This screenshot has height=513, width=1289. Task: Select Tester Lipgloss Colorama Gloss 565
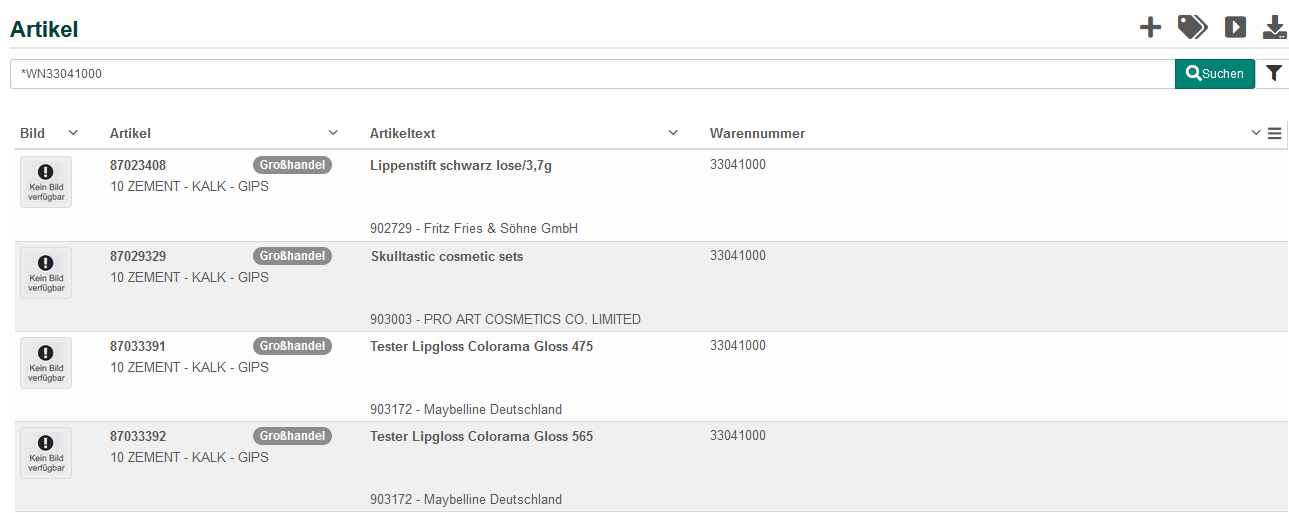481,436
